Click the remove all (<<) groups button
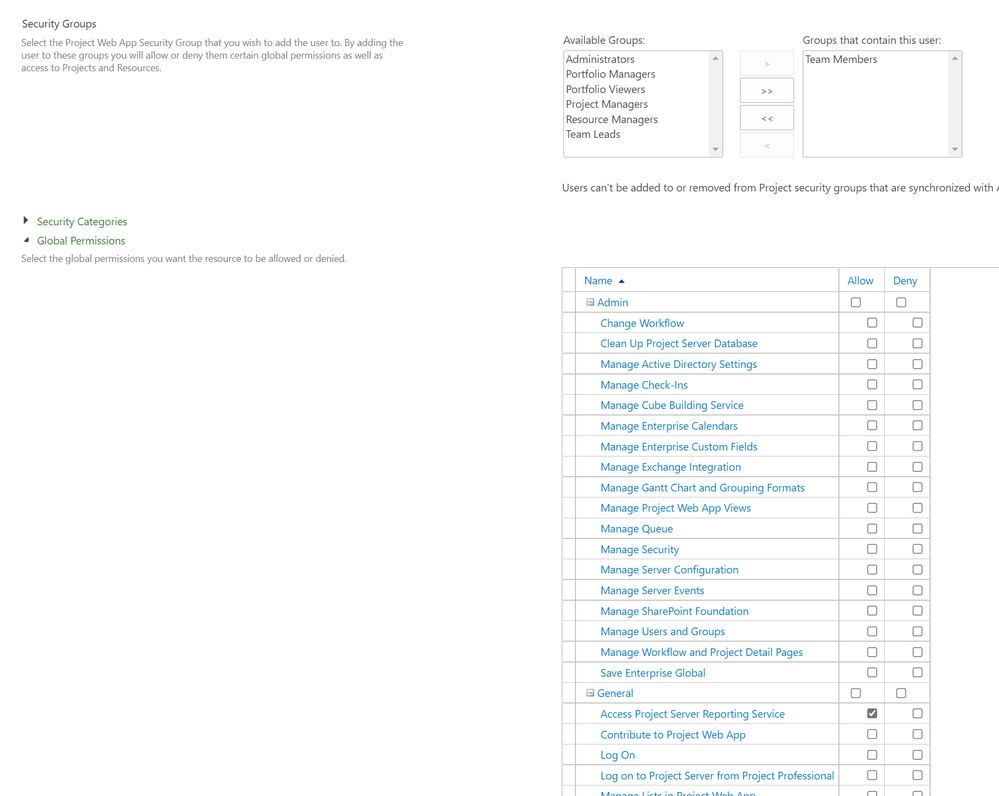Image resolution: width=999 pixels, height=796 pixels. coord(766,118)
